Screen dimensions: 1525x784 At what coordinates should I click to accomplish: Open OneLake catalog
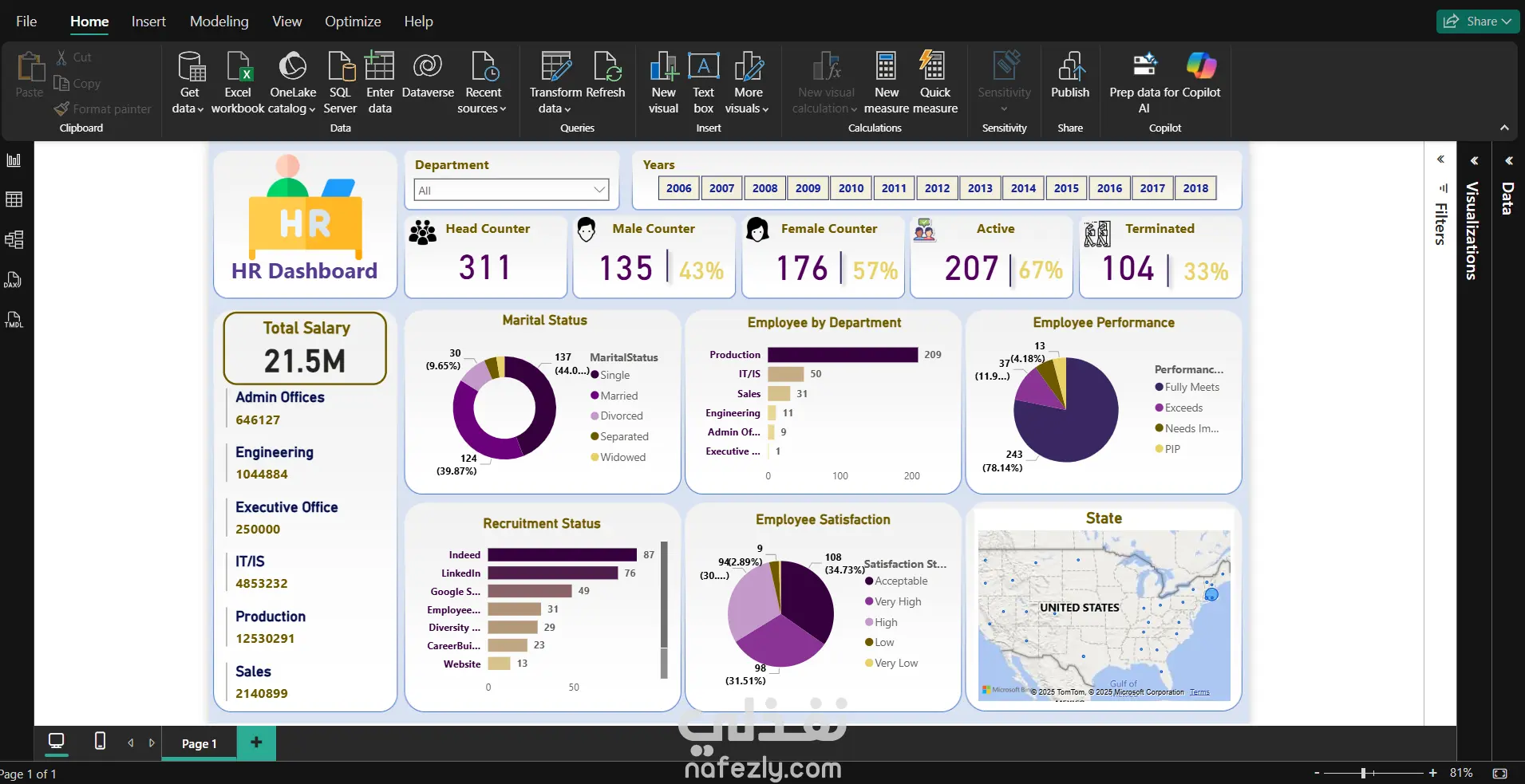click(x=292, y=82)
